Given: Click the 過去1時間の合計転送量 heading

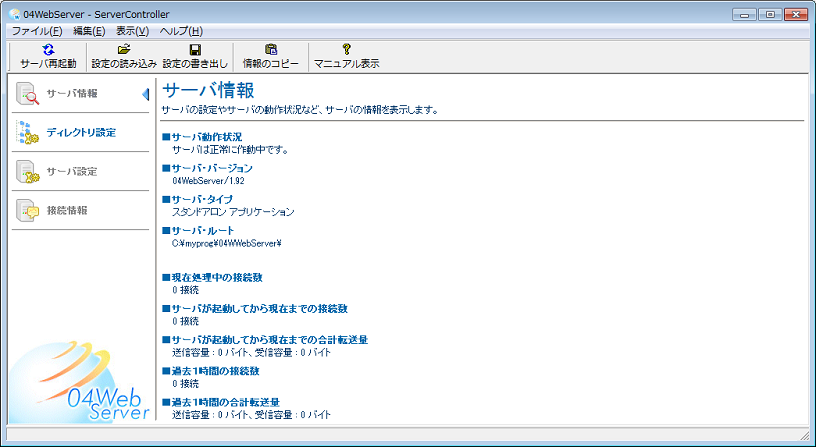Looking at the screenshot, I should click(221, 402).
